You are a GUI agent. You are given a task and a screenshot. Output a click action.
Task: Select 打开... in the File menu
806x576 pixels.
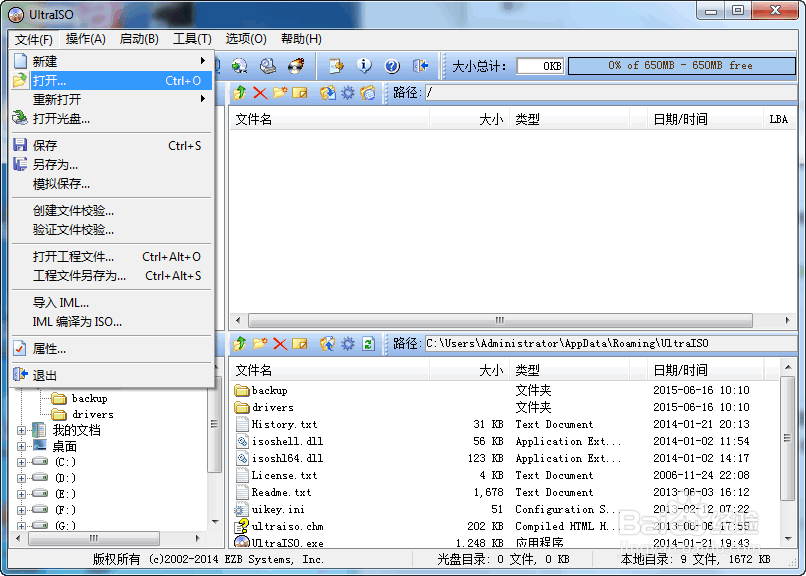(x=113, y=81)
